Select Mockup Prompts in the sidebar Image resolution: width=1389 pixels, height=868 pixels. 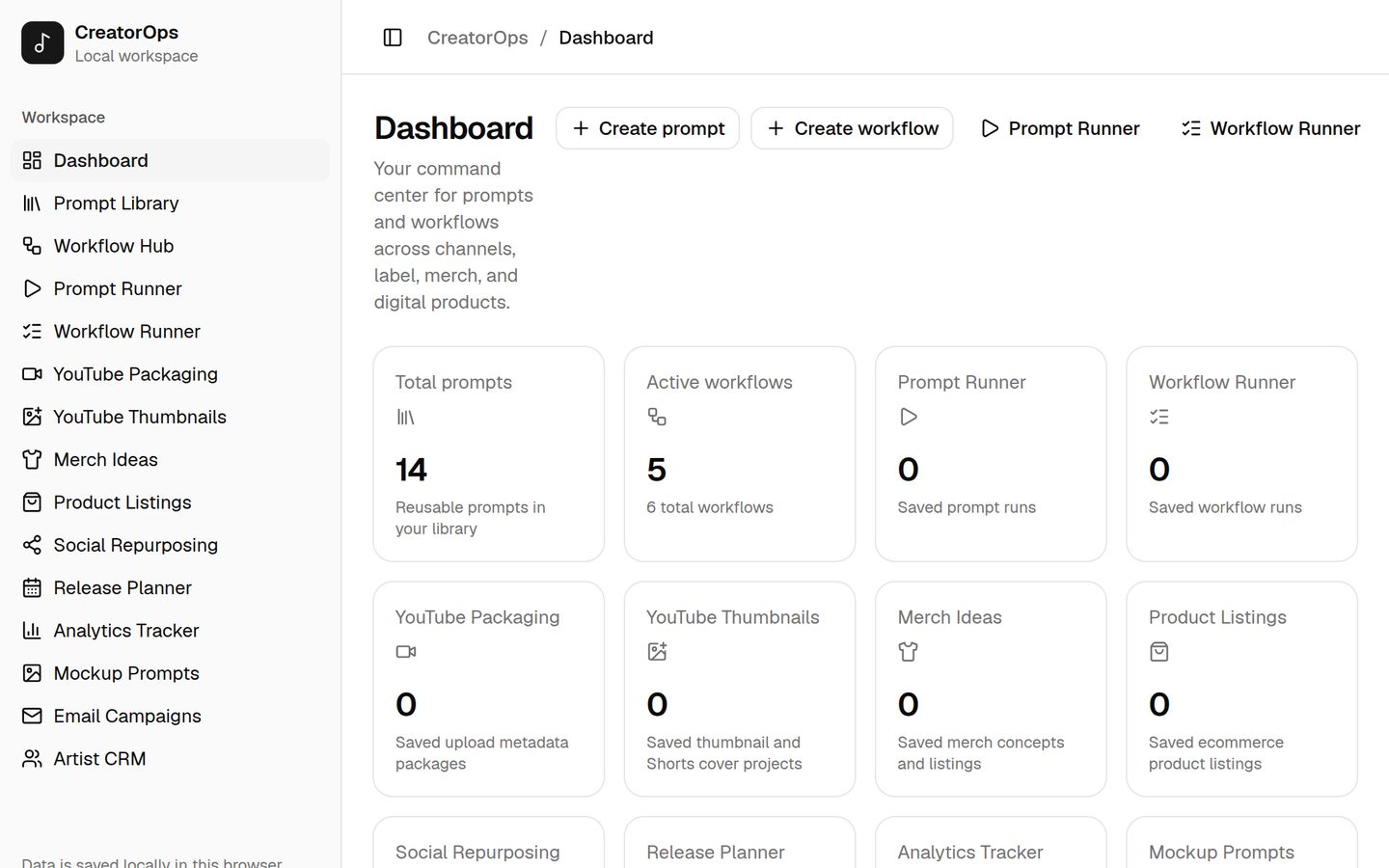(170, 673)
